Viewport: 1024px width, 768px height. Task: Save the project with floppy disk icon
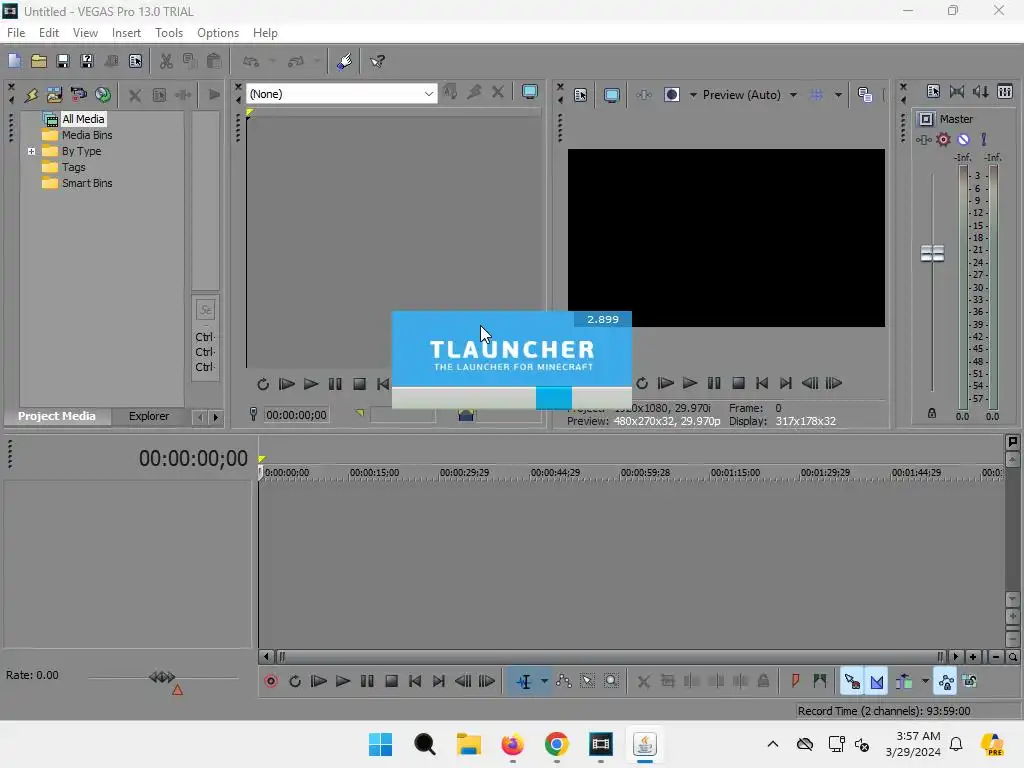point(63,61)
